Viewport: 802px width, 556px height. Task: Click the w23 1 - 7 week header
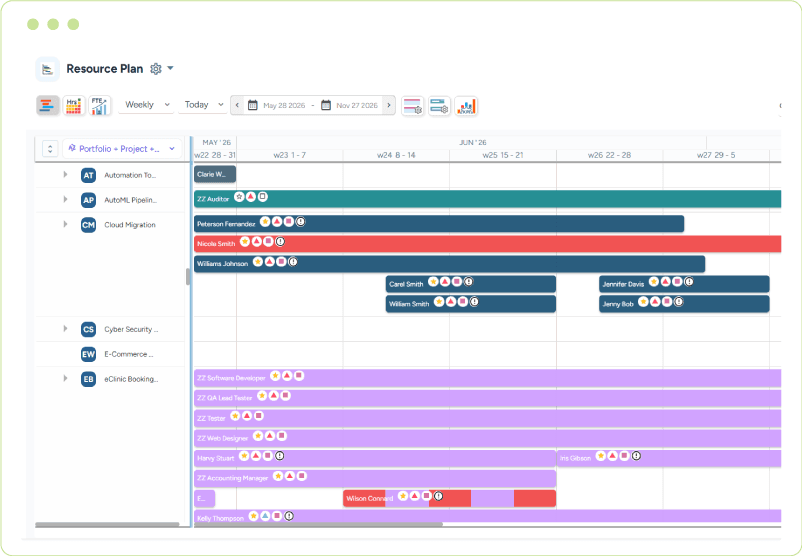pos(289,155)
